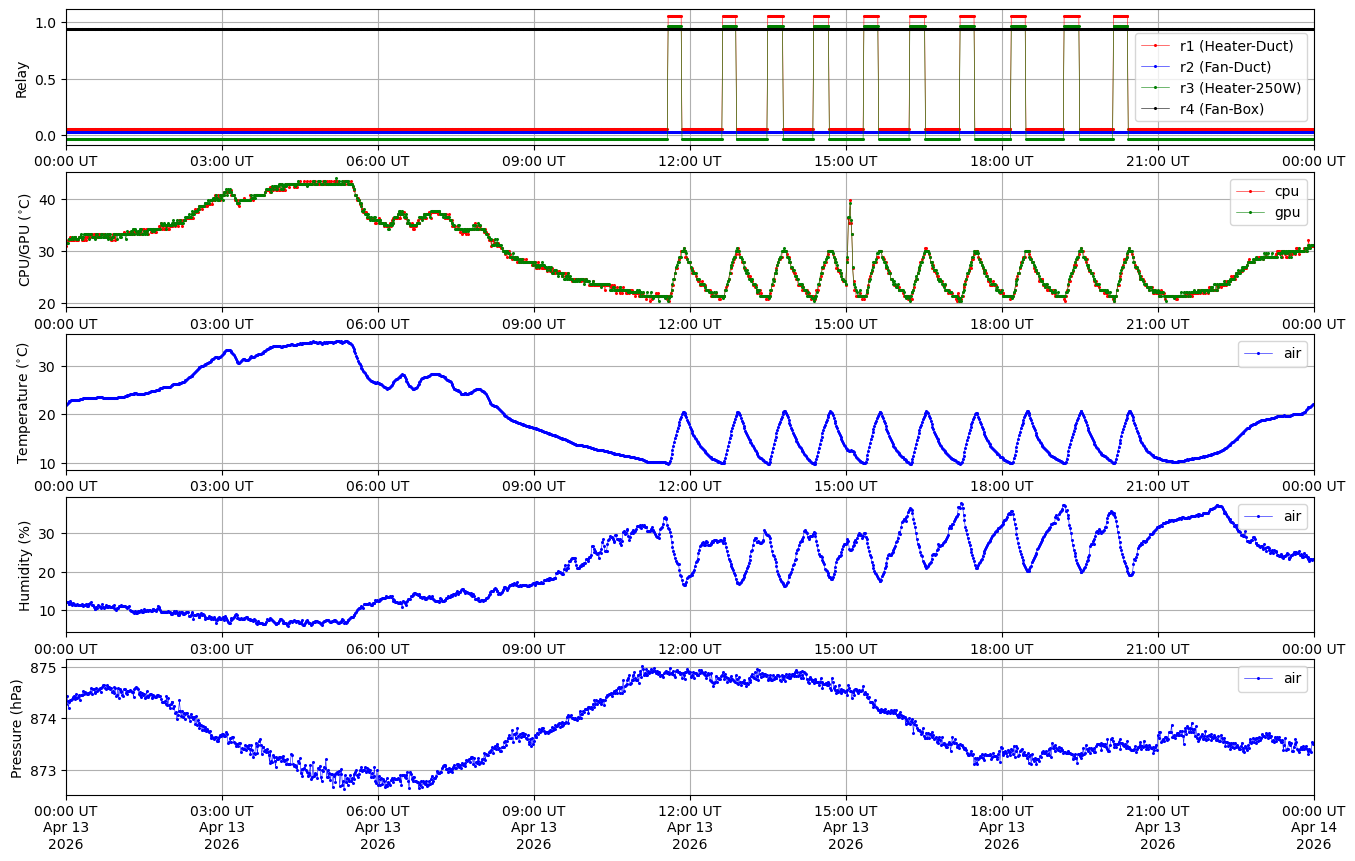Click the Humidity (%) axis label

(24, 565)
